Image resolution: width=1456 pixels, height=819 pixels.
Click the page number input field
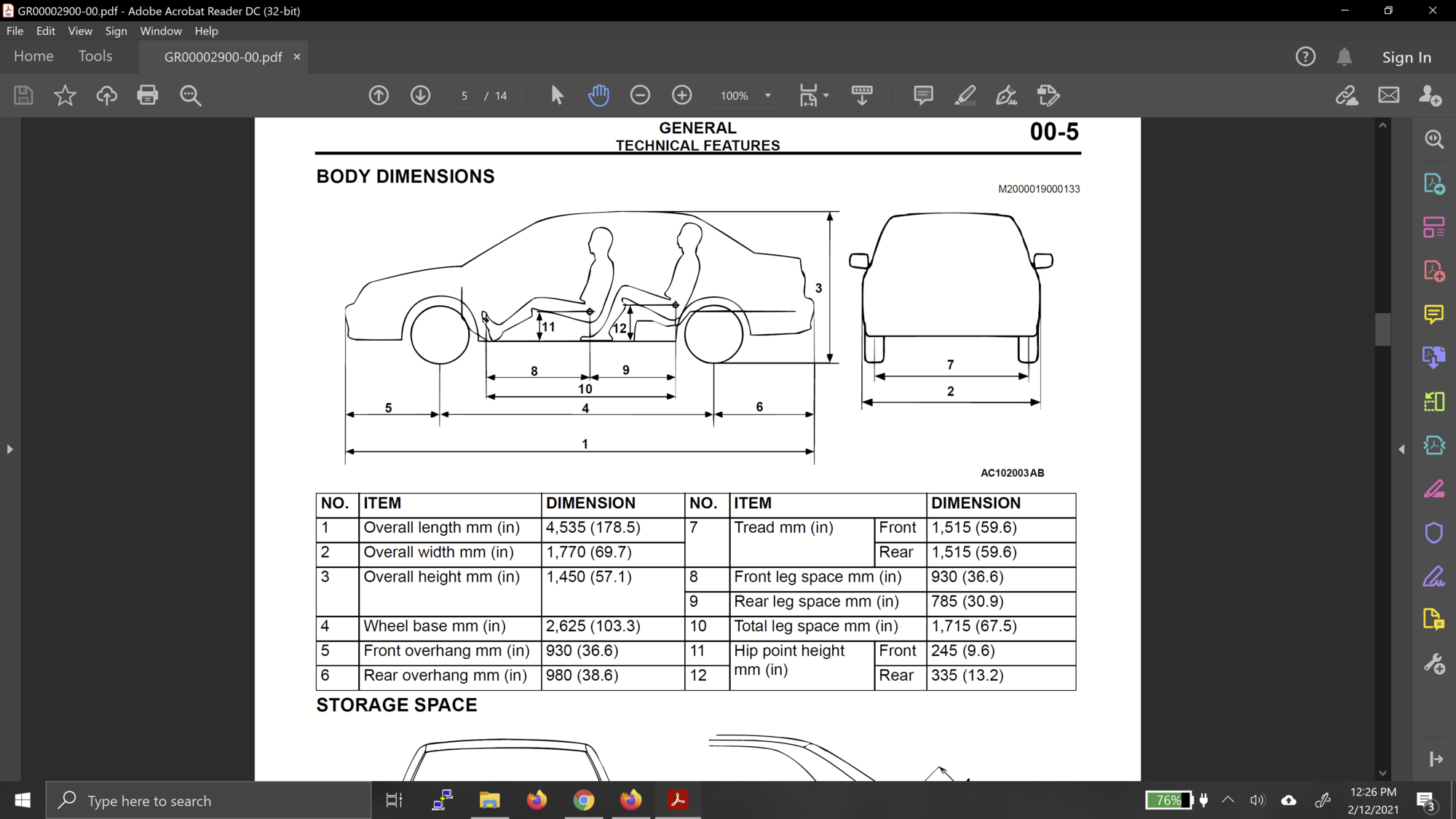464,95
